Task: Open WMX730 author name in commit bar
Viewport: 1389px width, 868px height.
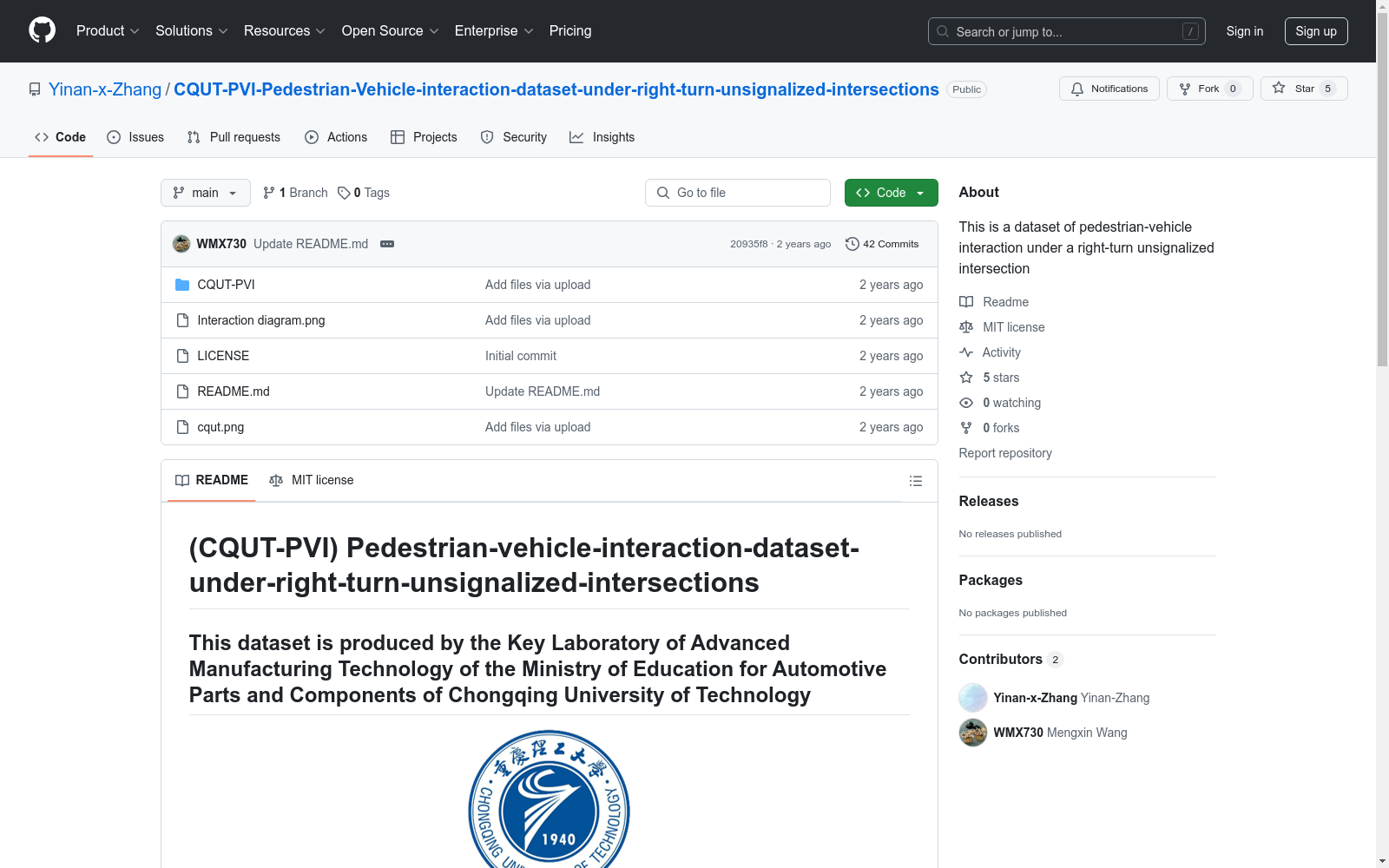Action: coord(221,244)
